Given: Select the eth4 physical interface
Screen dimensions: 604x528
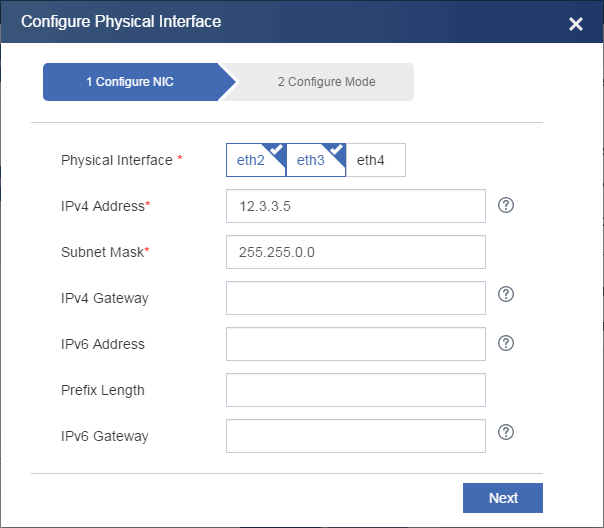Looking at the screenshot, I should pyautogui.click(x=375, y=160).
